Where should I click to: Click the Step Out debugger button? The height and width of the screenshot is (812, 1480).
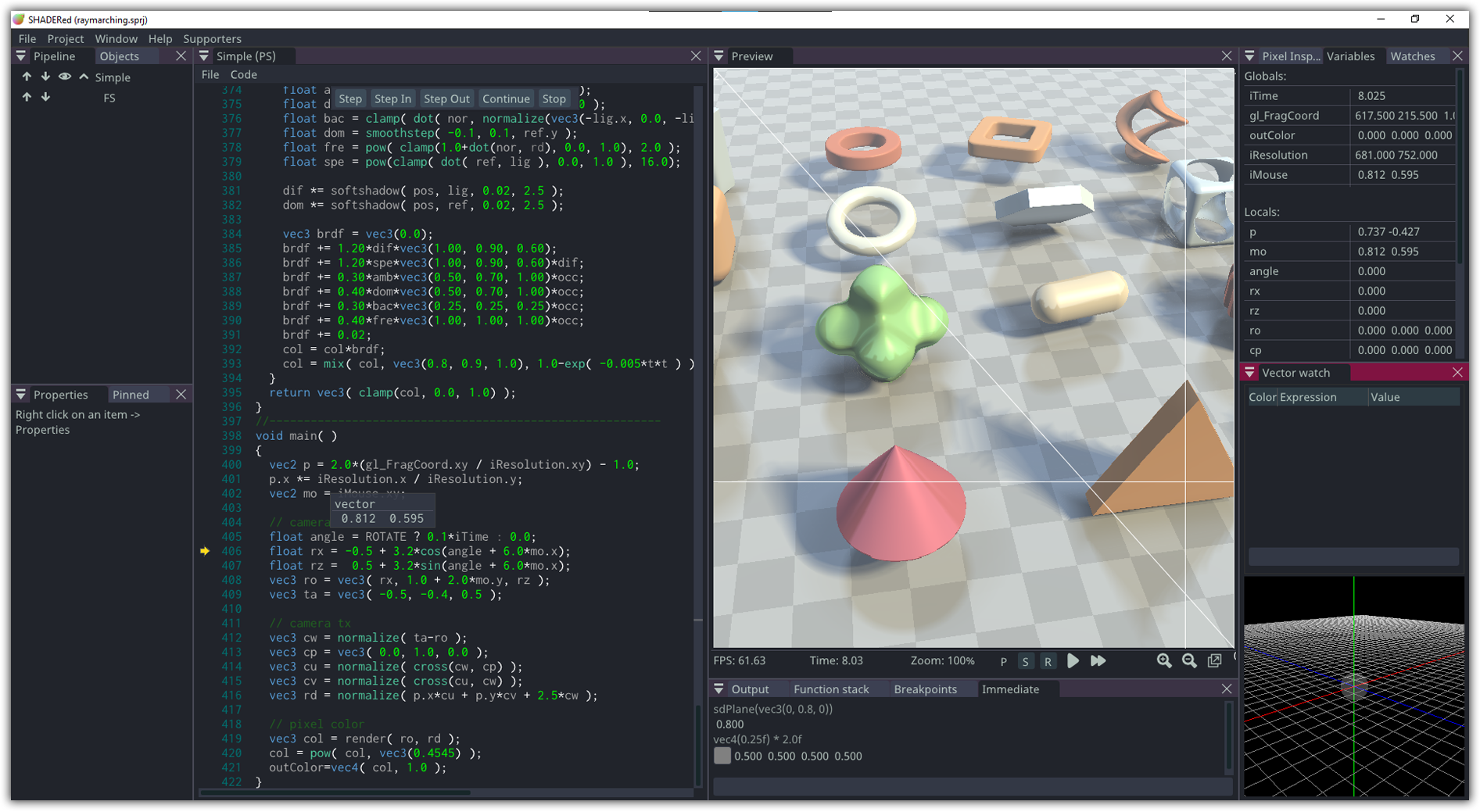446,99
